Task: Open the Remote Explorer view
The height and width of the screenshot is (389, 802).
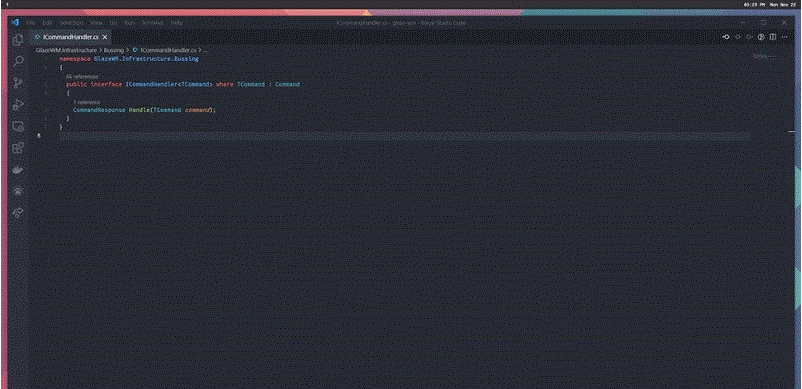Action: click(18, 126)
